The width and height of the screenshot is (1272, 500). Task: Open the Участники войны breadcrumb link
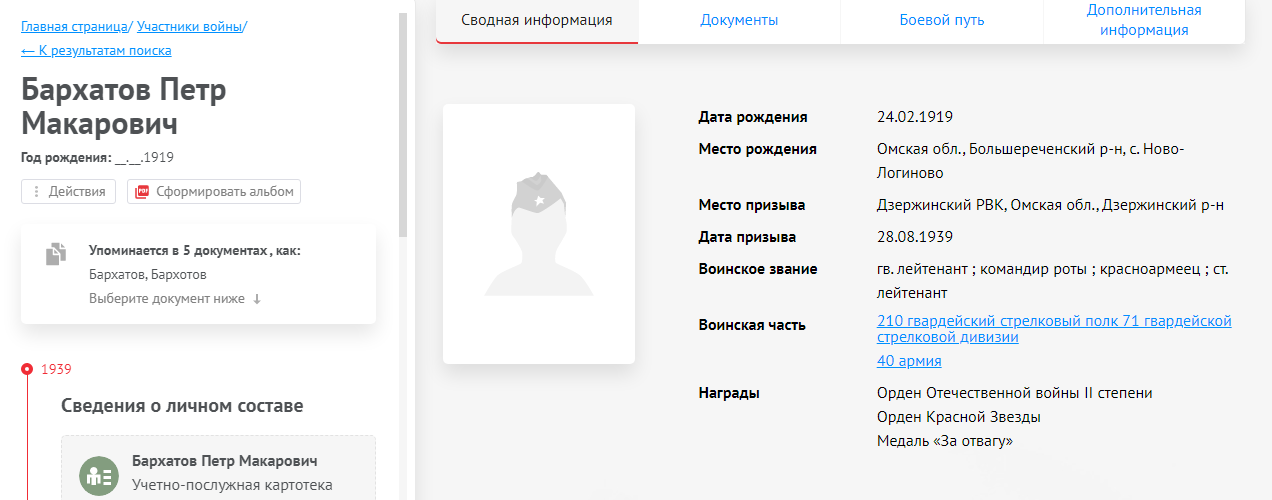189,27
